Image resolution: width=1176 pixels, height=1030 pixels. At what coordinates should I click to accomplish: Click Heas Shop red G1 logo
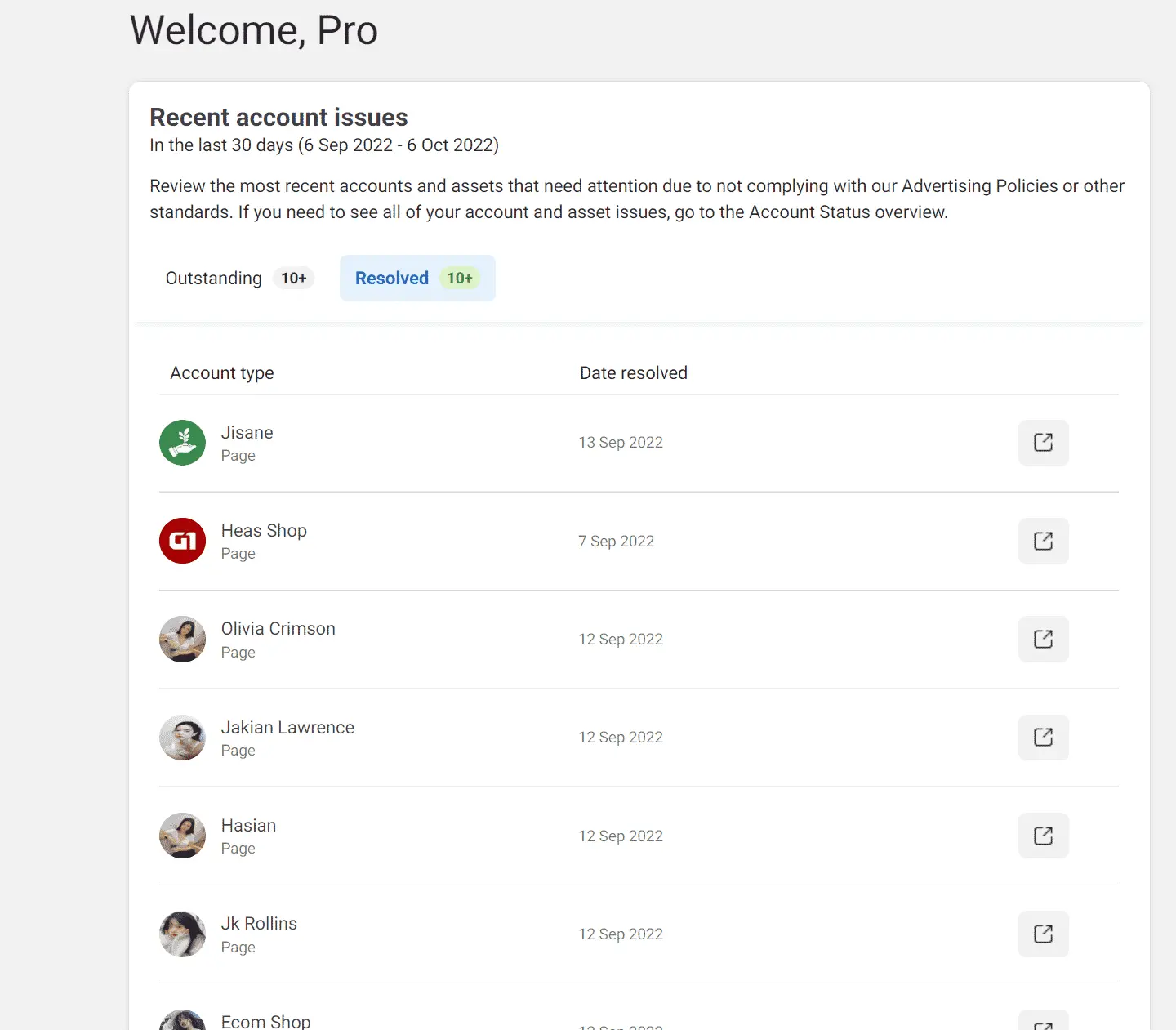click(182, 541)
